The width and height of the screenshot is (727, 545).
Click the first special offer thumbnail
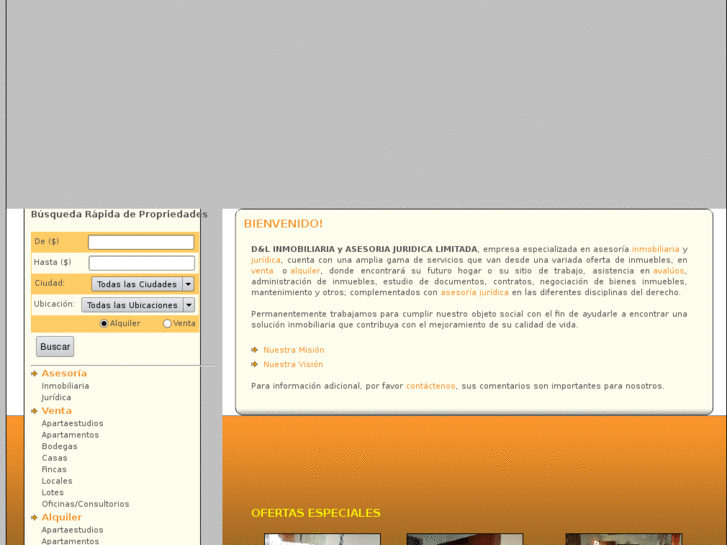[322, 539]
